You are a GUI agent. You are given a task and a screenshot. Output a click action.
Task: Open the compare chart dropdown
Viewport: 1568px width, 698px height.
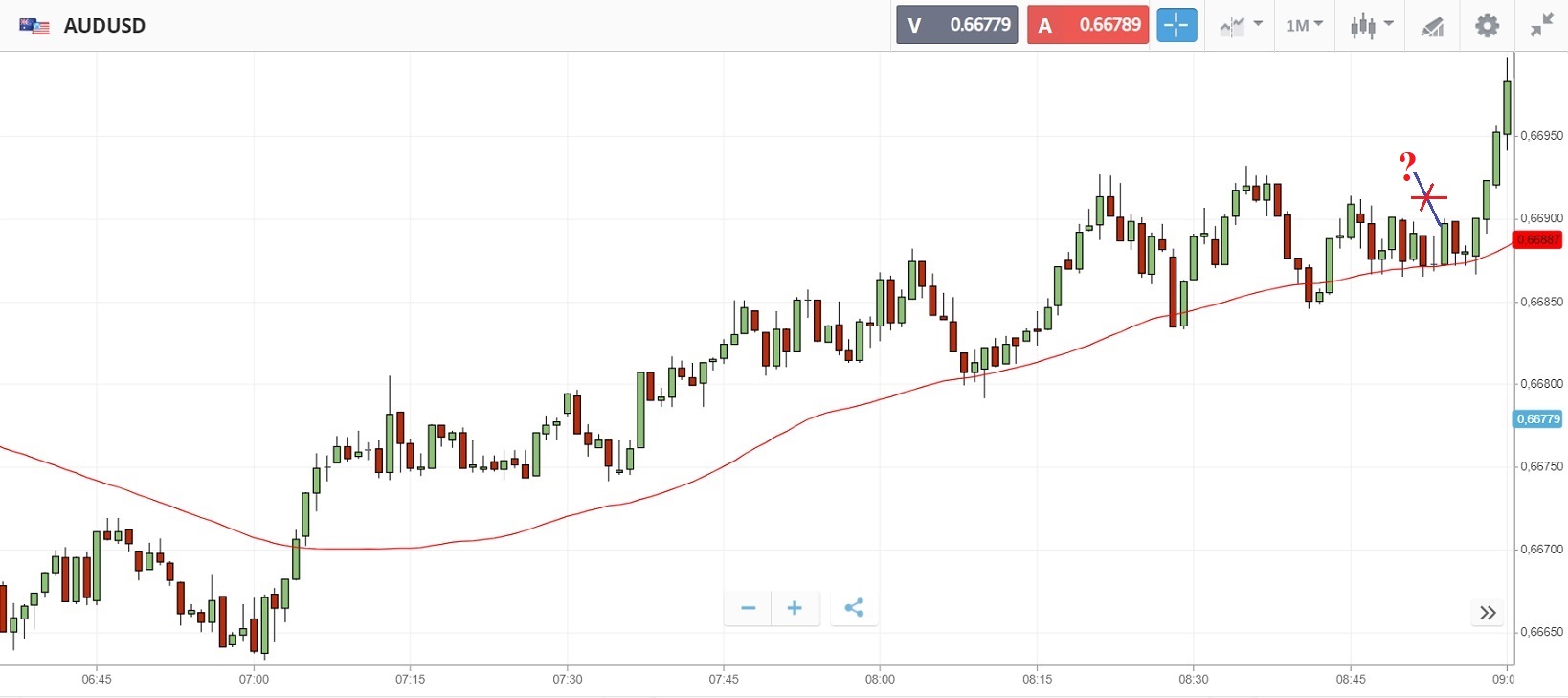click(x=1241, y=26)
